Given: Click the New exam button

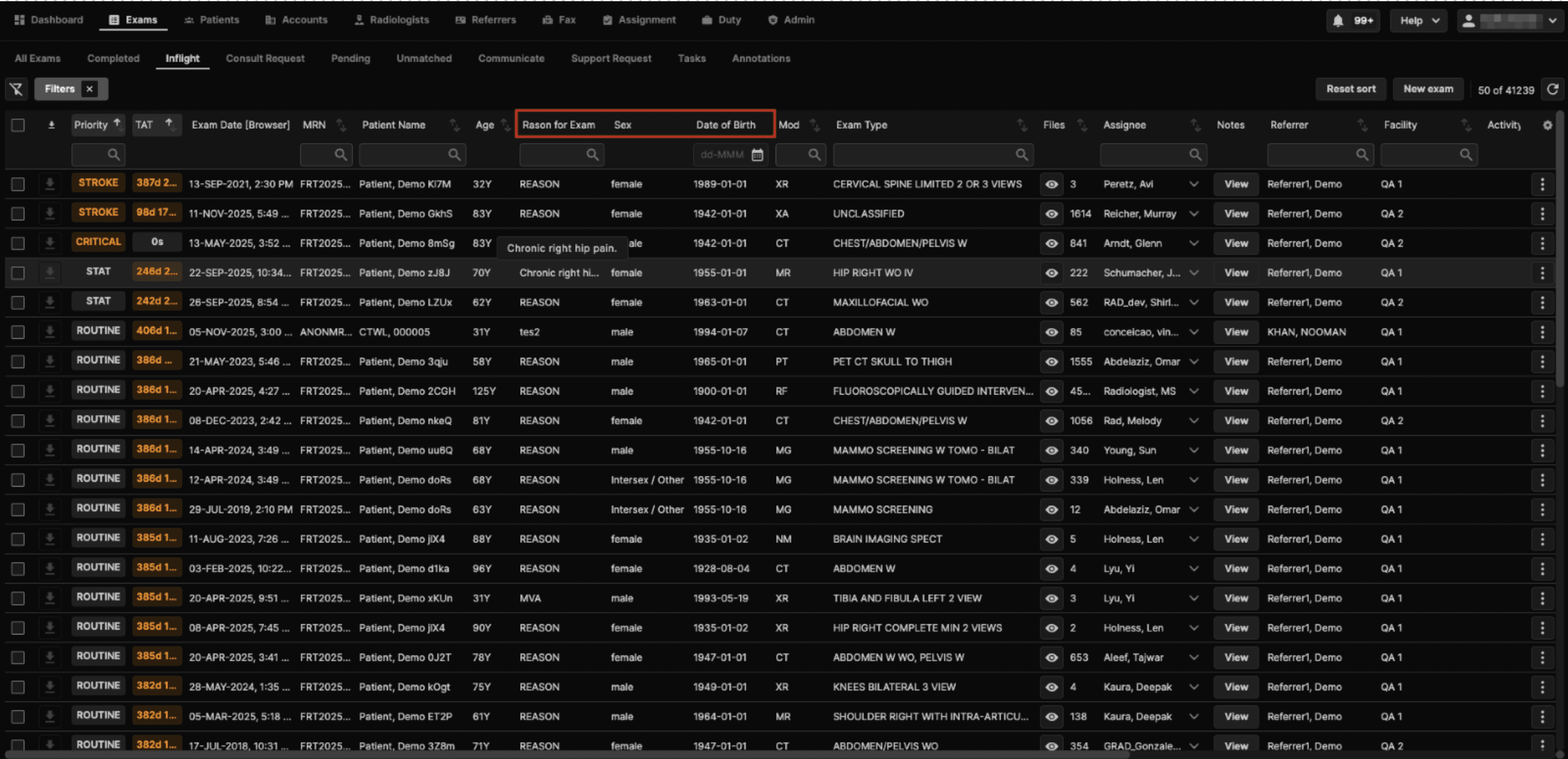Looking at the screenshot, I should 1428,89.
